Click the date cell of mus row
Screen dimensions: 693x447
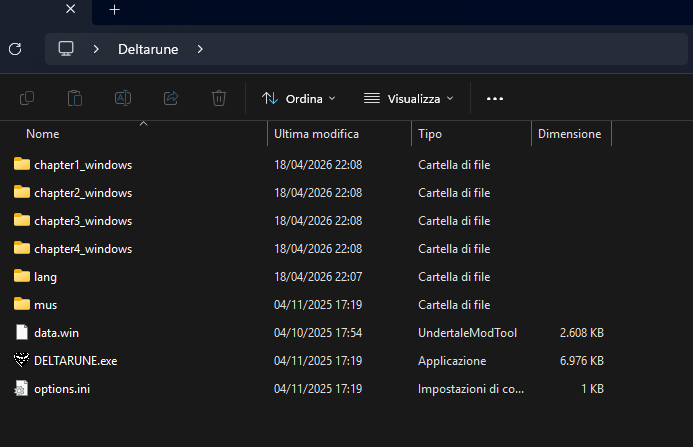tap(318, 305)
